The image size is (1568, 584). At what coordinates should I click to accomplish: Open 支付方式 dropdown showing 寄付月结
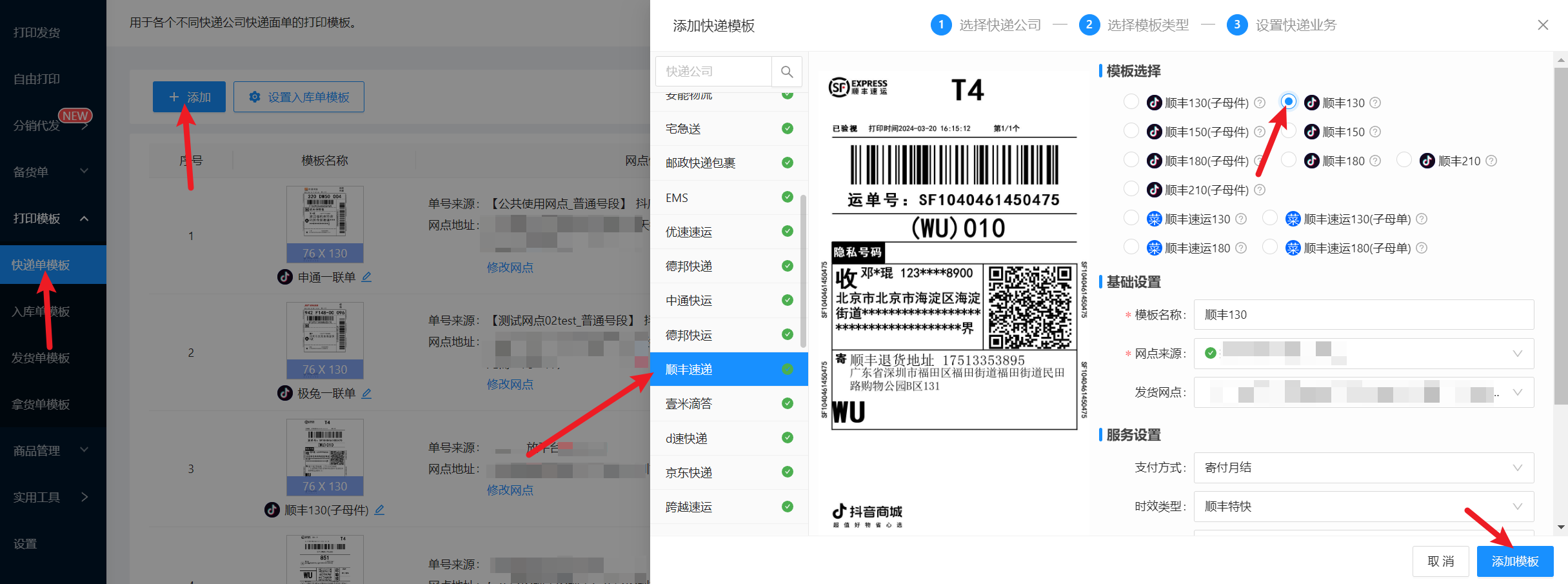pyautogui.click(x=1364, y=468)
